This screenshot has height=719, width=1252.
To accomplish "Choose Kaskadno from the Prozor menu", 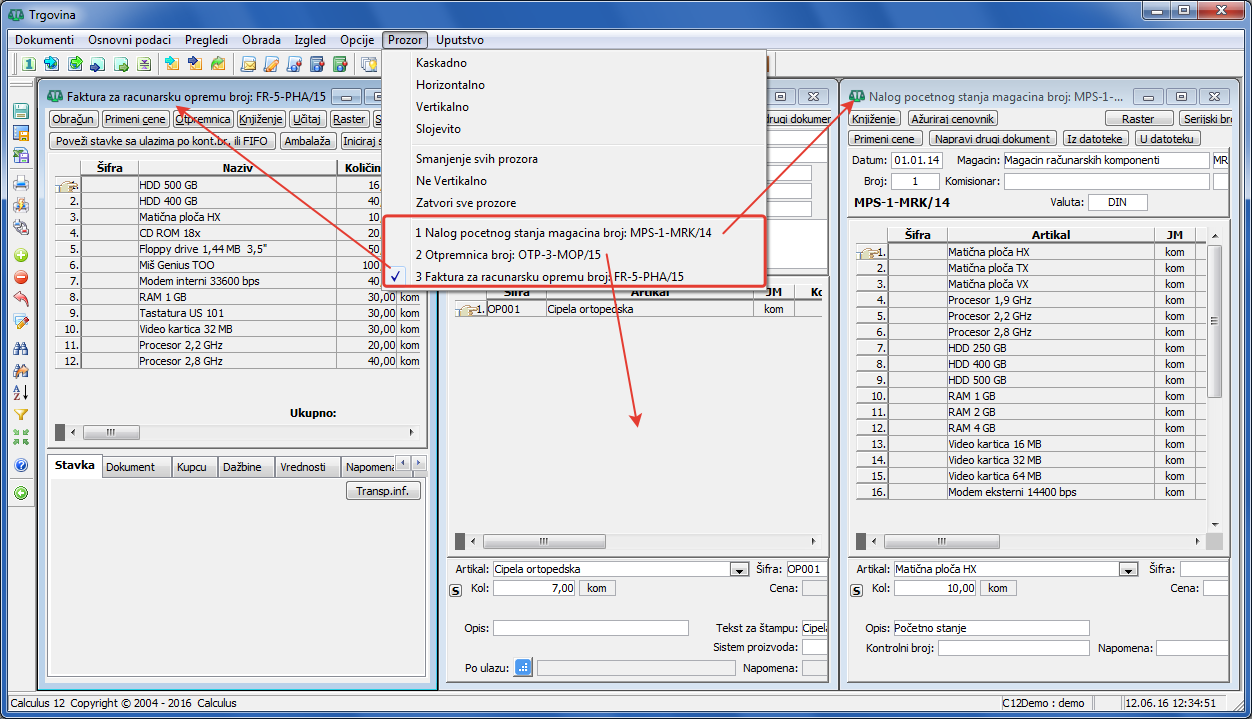I will pyautogui.click(x=441, y=63).
